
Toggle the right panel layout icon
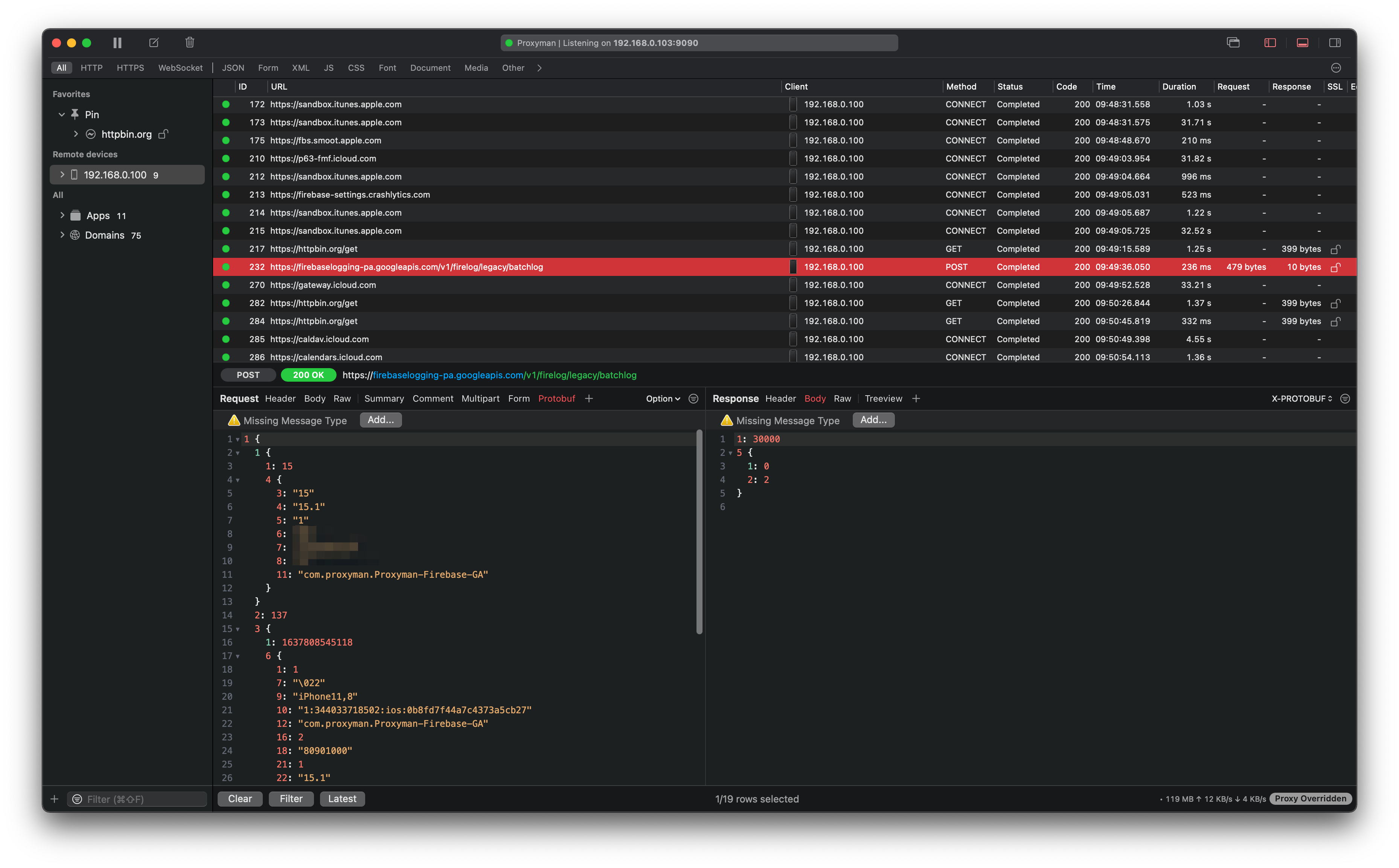(1335, 43)
